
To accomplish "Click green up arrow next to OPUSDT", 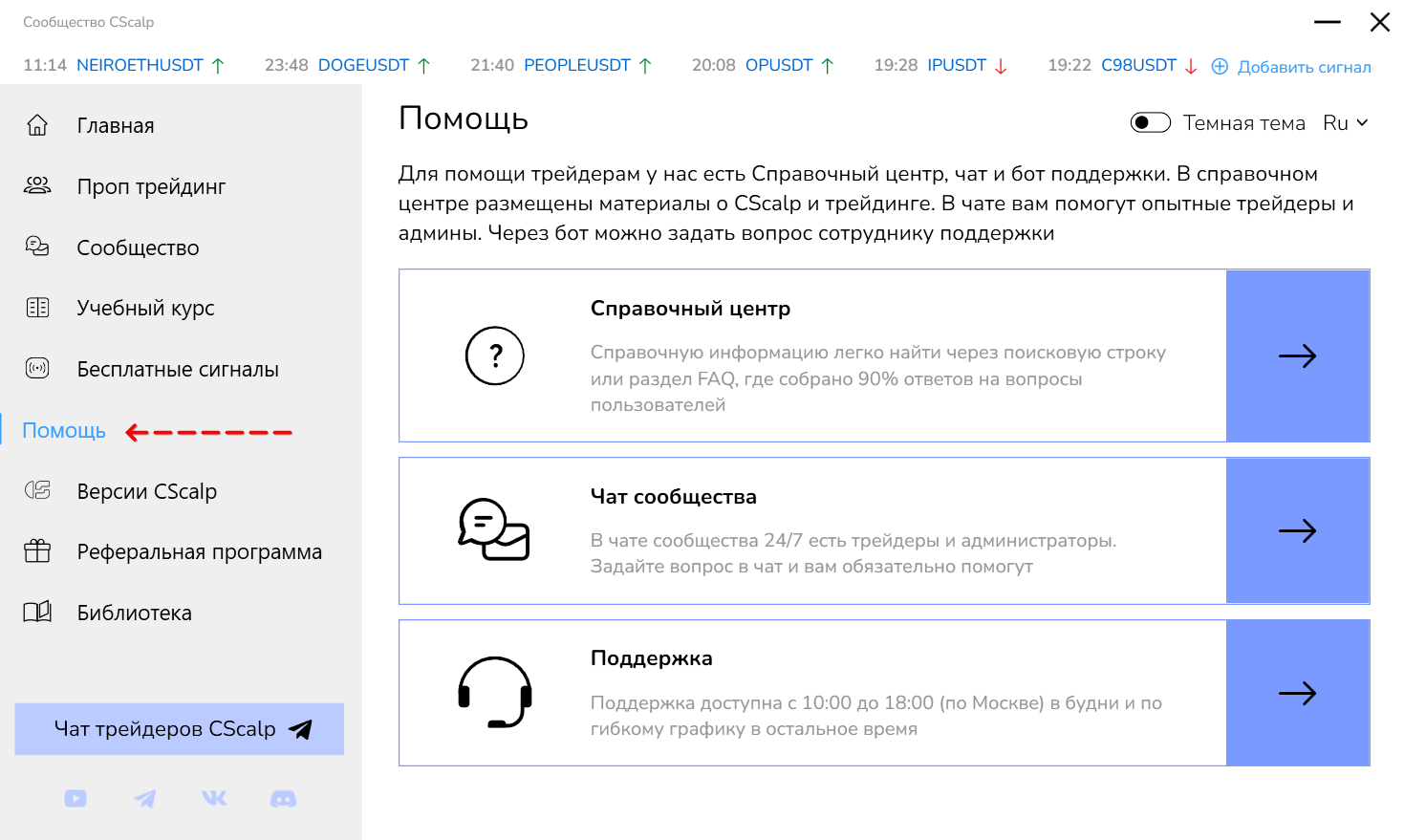I will [x=828, y=65].
